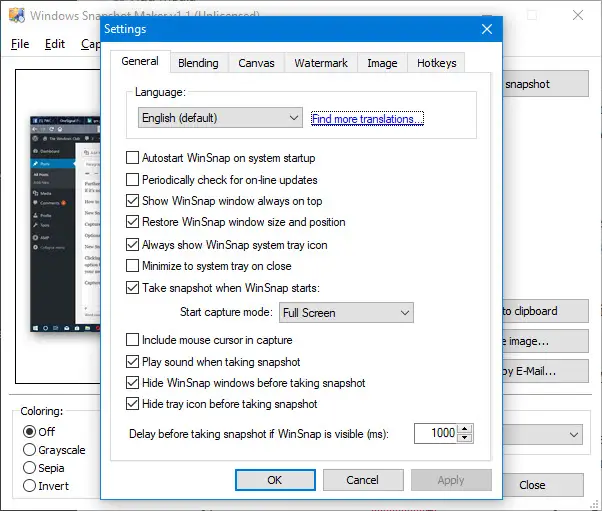
Task: Switch to the Blending tab
Action: click(198, 63)
